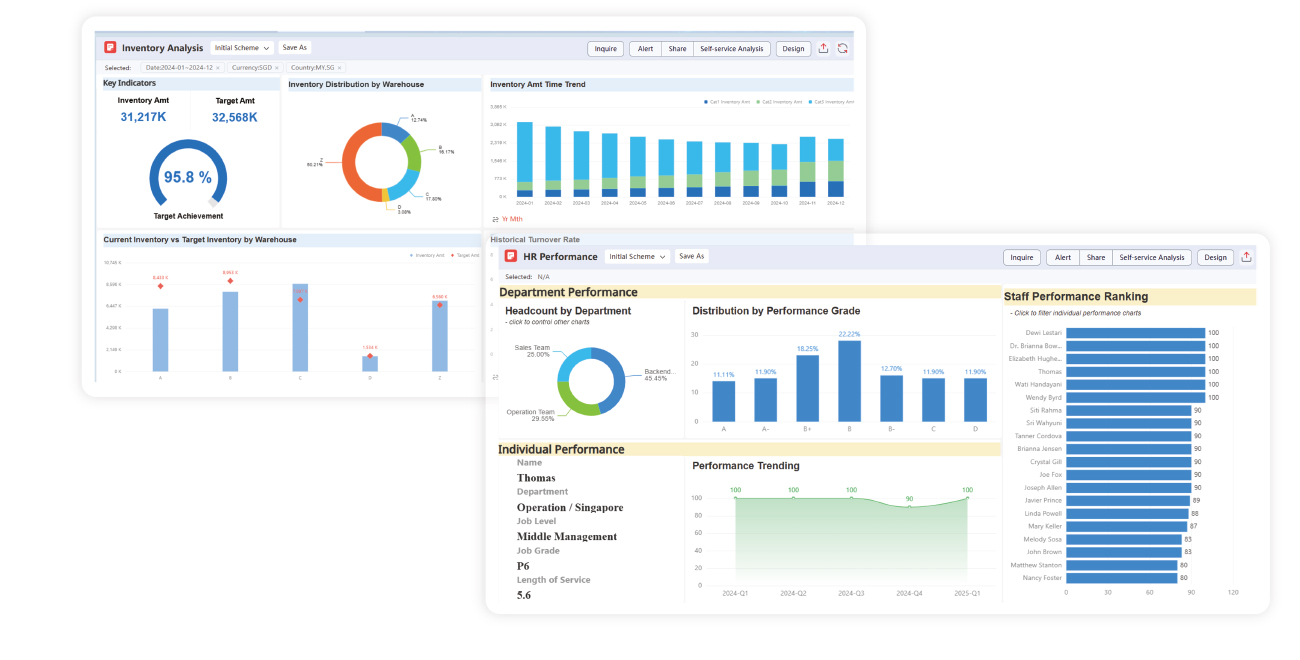Click the export icon in Inventory Analysis toolbar
Viewport: 1300px width, 660px height.
pos(823,48)
